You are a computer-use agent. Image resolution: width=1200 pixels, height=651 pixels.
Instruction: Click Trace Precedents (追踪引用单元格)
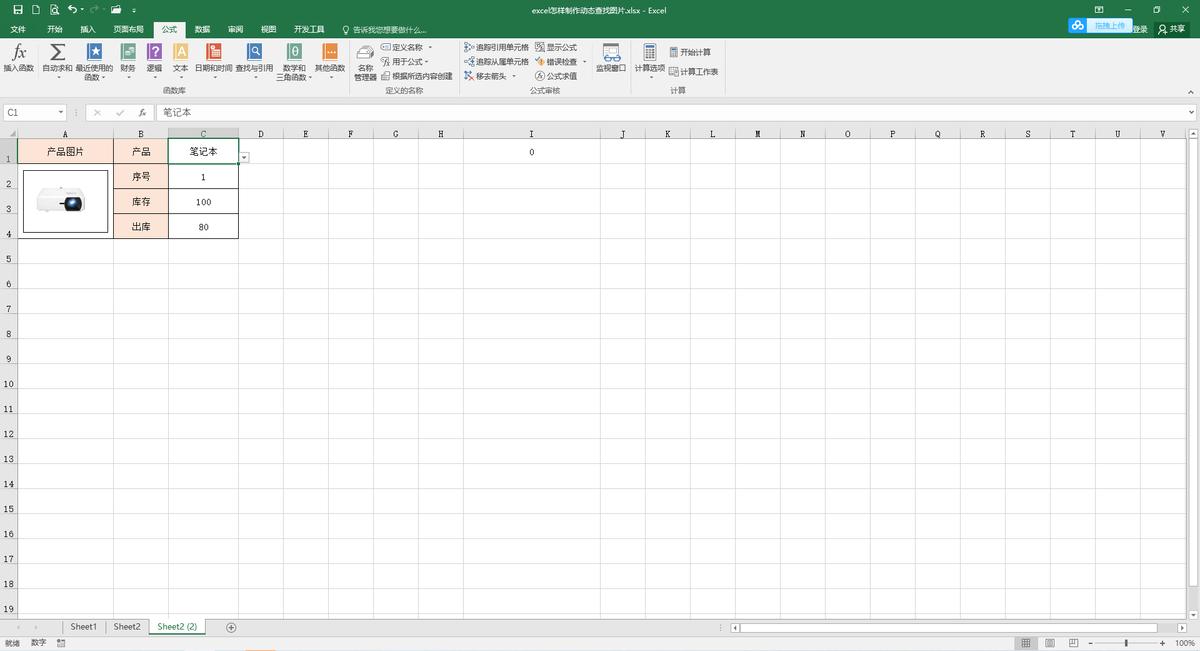point(496,47)
